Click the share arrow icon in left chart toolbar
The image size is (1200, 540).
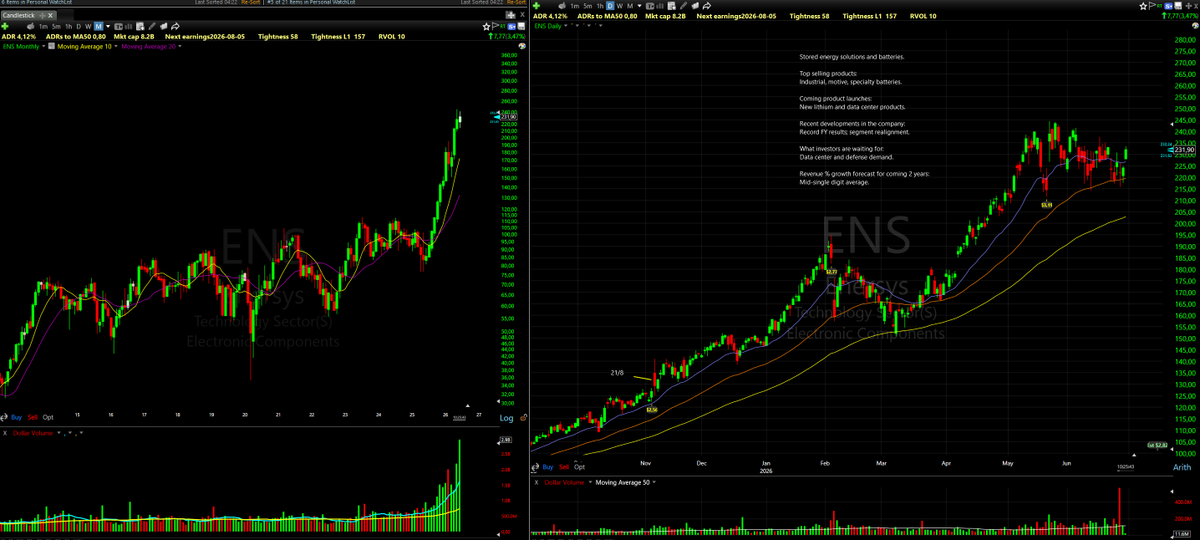175,26
